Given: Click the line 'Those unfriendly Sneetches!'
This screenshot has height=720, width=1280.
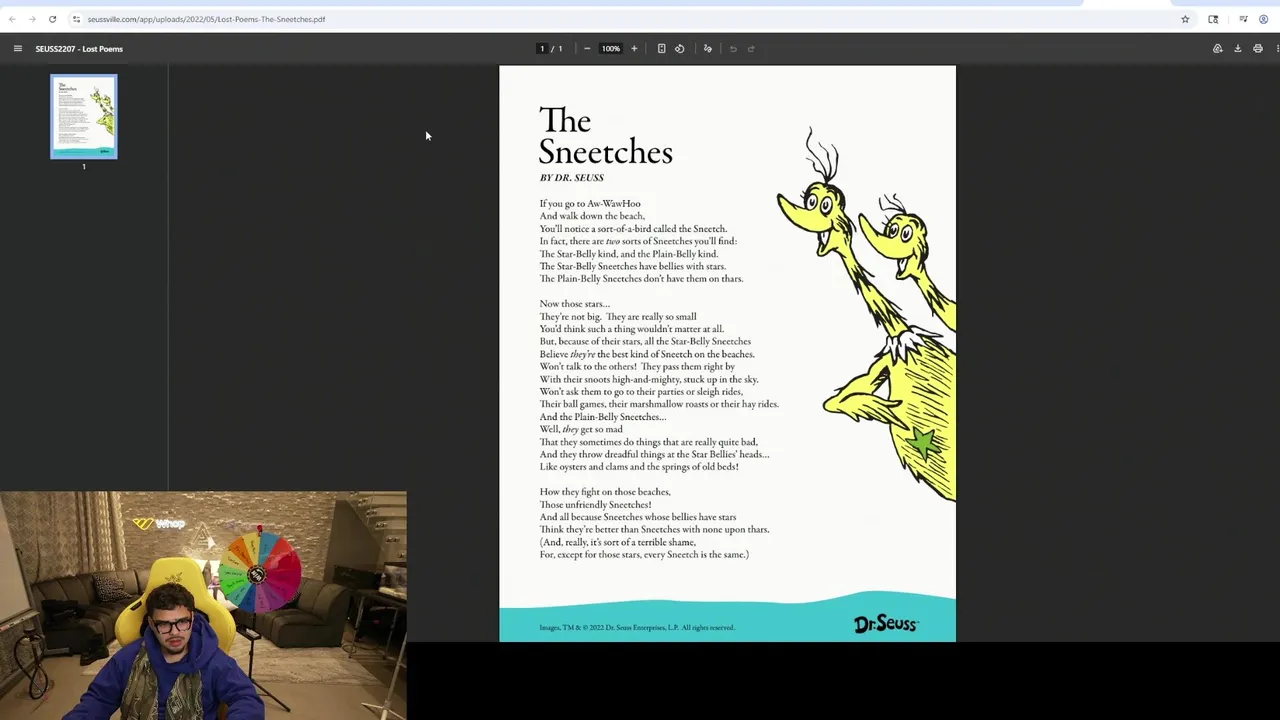Looking at the screenshot, I should (x=596, y=505).
